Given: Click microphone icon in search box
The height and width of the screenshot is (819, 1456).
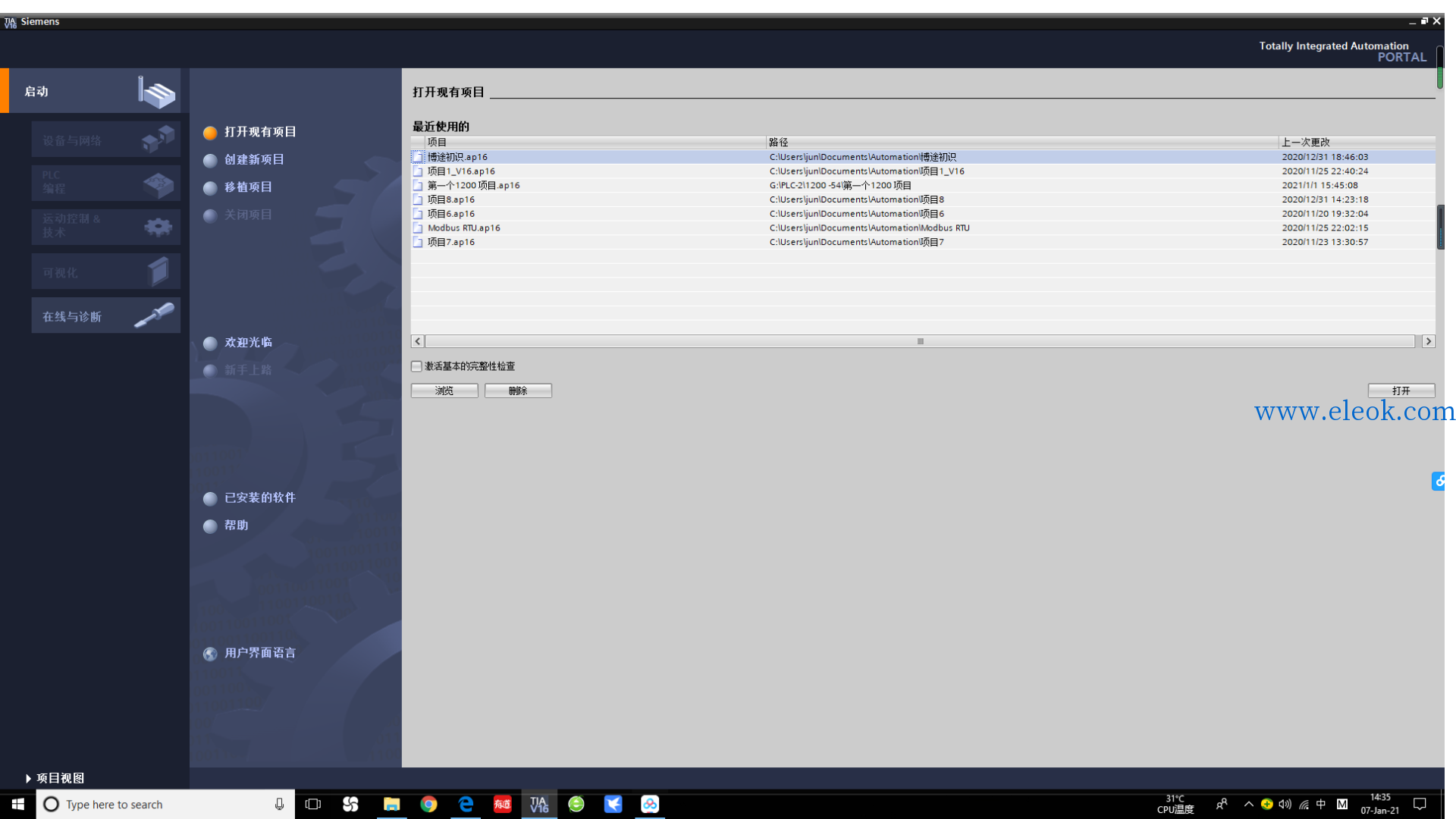Looking at the screenshot, I should point(279,804).
